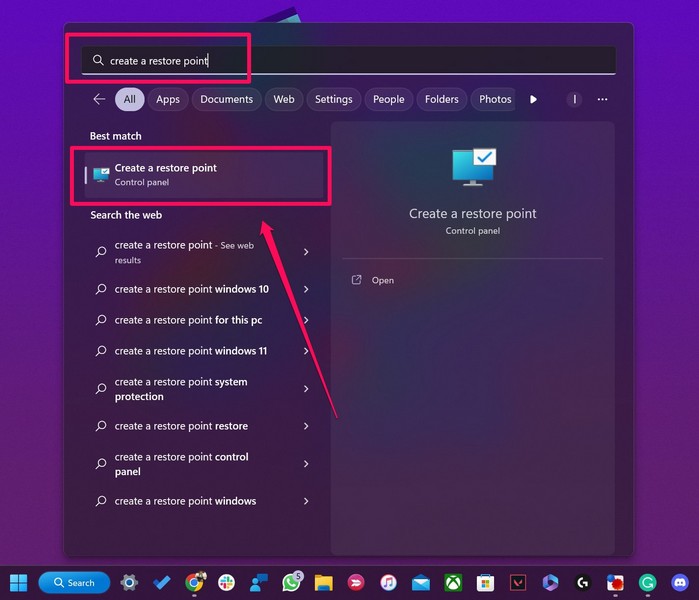The image size is (699, 600).
Task: Click the search text field
Action: (x=349, y=60)
